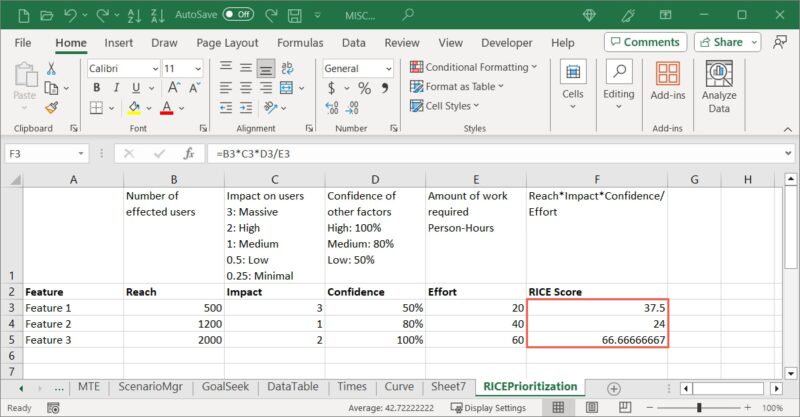Click the Fill Color yellow swatch
The width and height of the screenshot is (800, 417).
pos(134,108)
